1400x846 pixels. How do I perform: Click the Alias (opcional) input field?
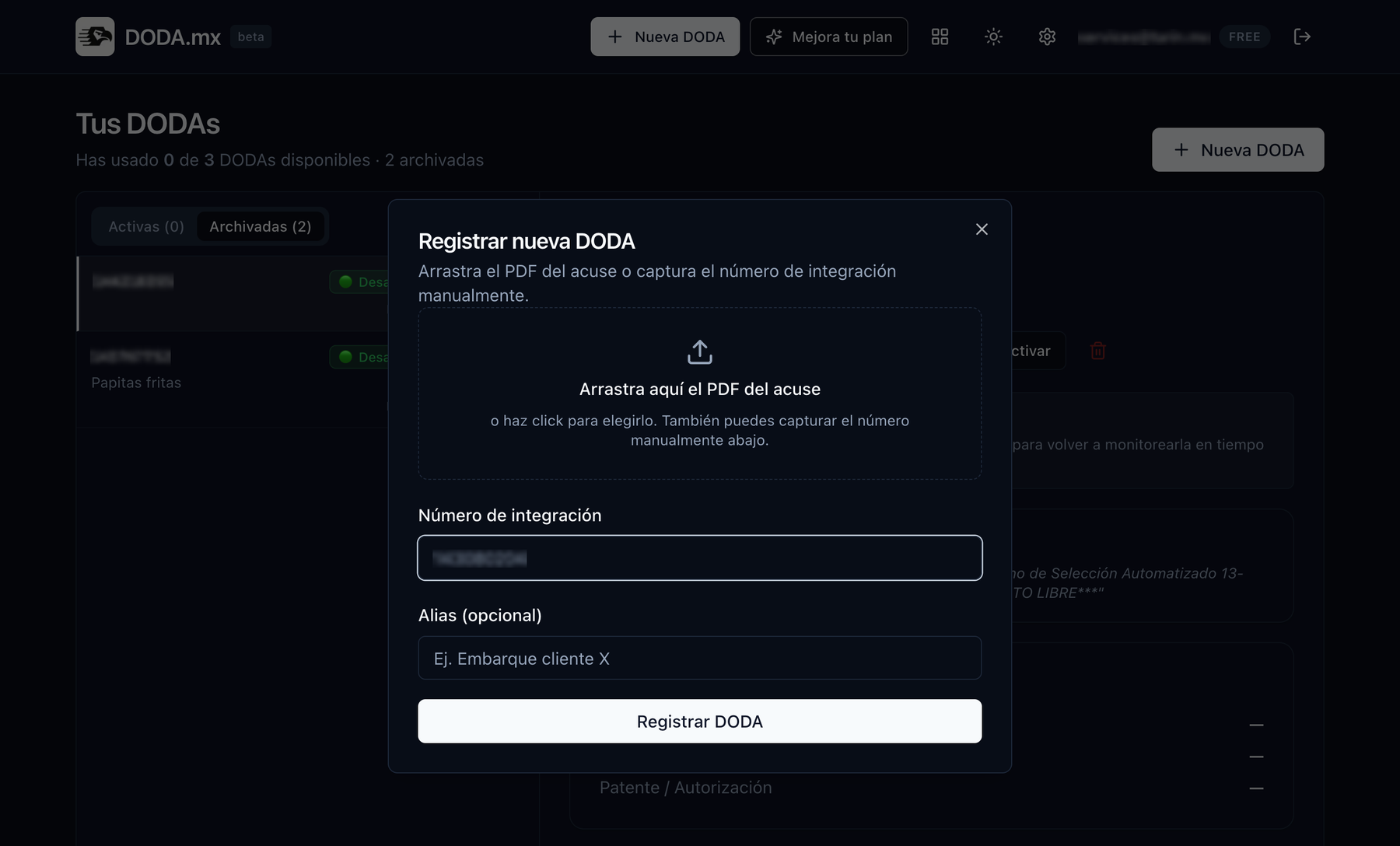pos(700,658)
